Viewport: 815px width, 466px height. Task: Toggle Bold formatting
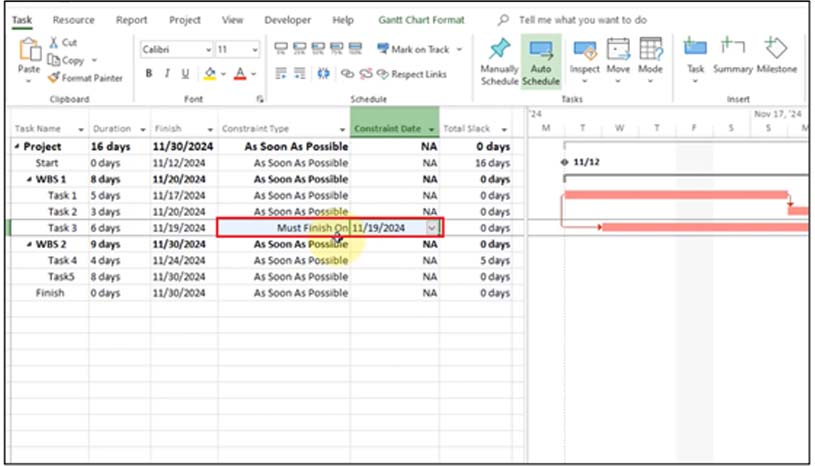tap(149, 74)
